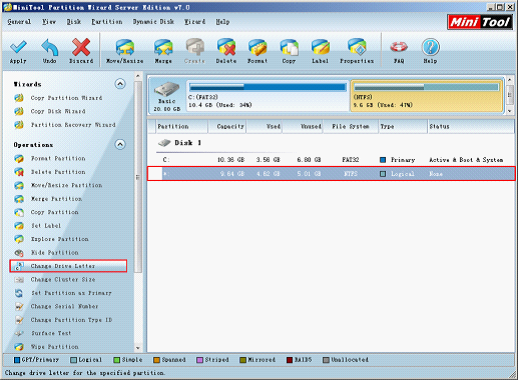Click the Undo arrow icon
518x380 pixels.
click(49, 47)
